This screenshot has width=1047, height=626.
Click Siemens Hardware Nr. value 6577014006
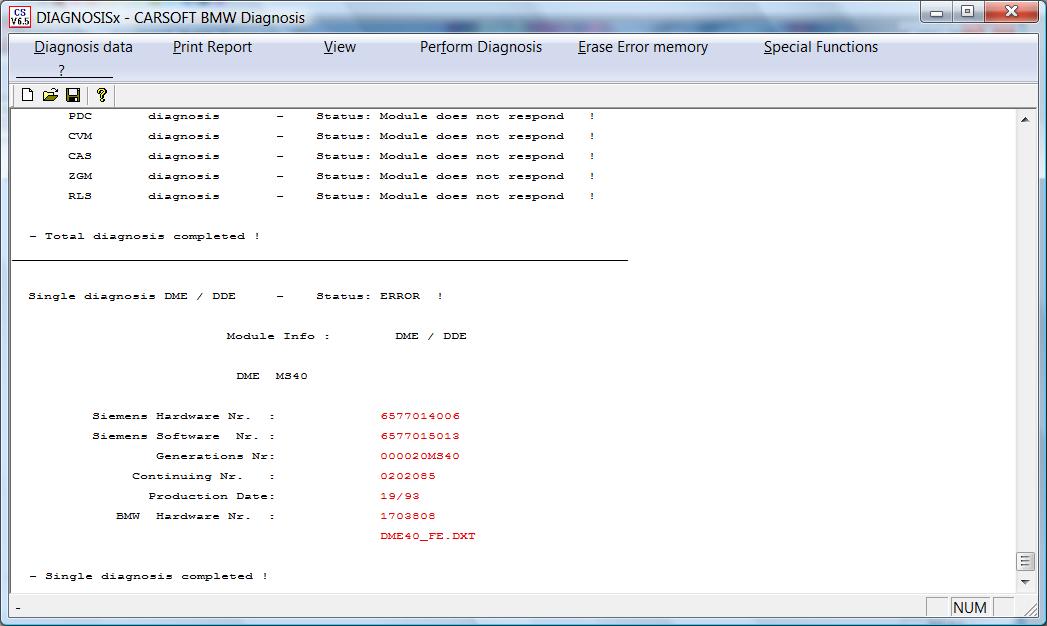point(420,416)
